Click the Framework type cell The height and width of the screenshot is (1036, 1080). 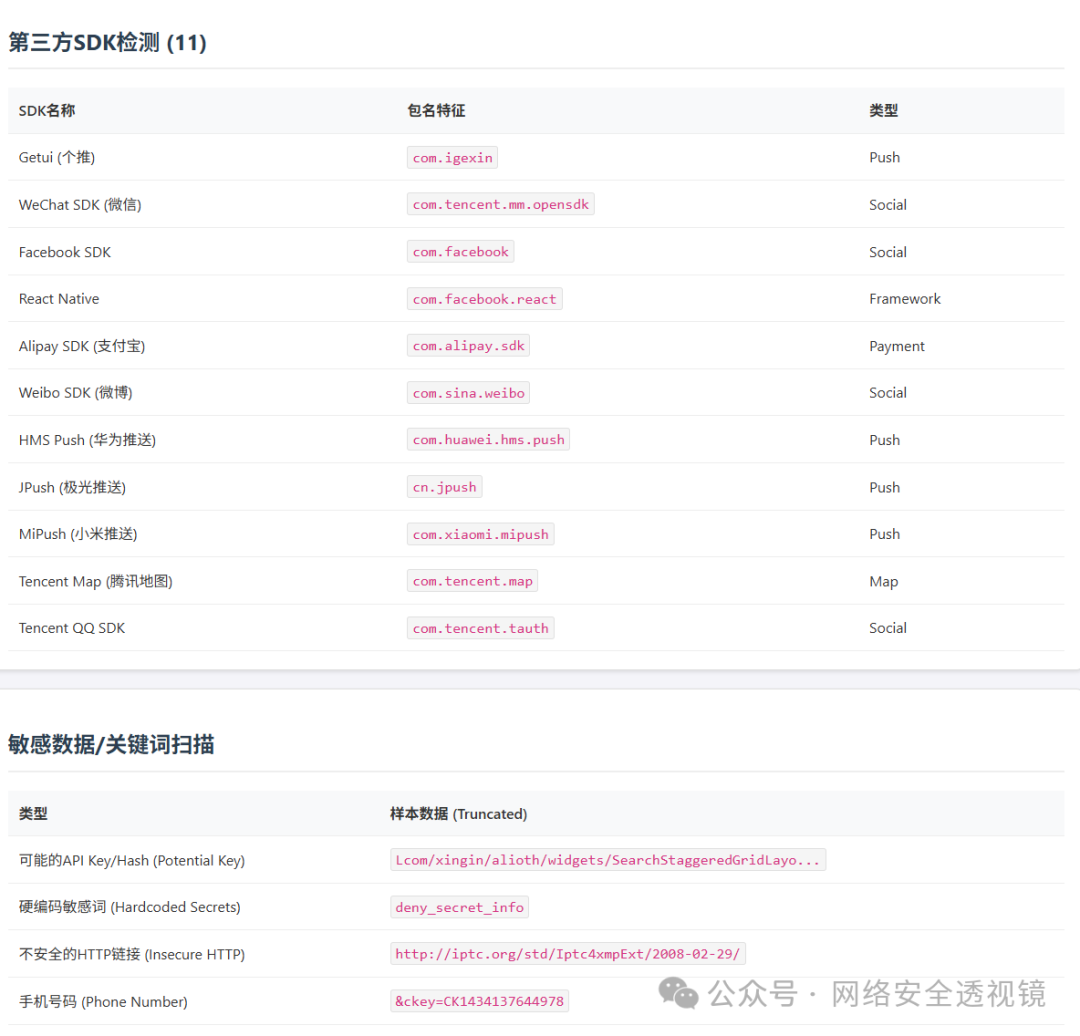[x=904, y=299]
